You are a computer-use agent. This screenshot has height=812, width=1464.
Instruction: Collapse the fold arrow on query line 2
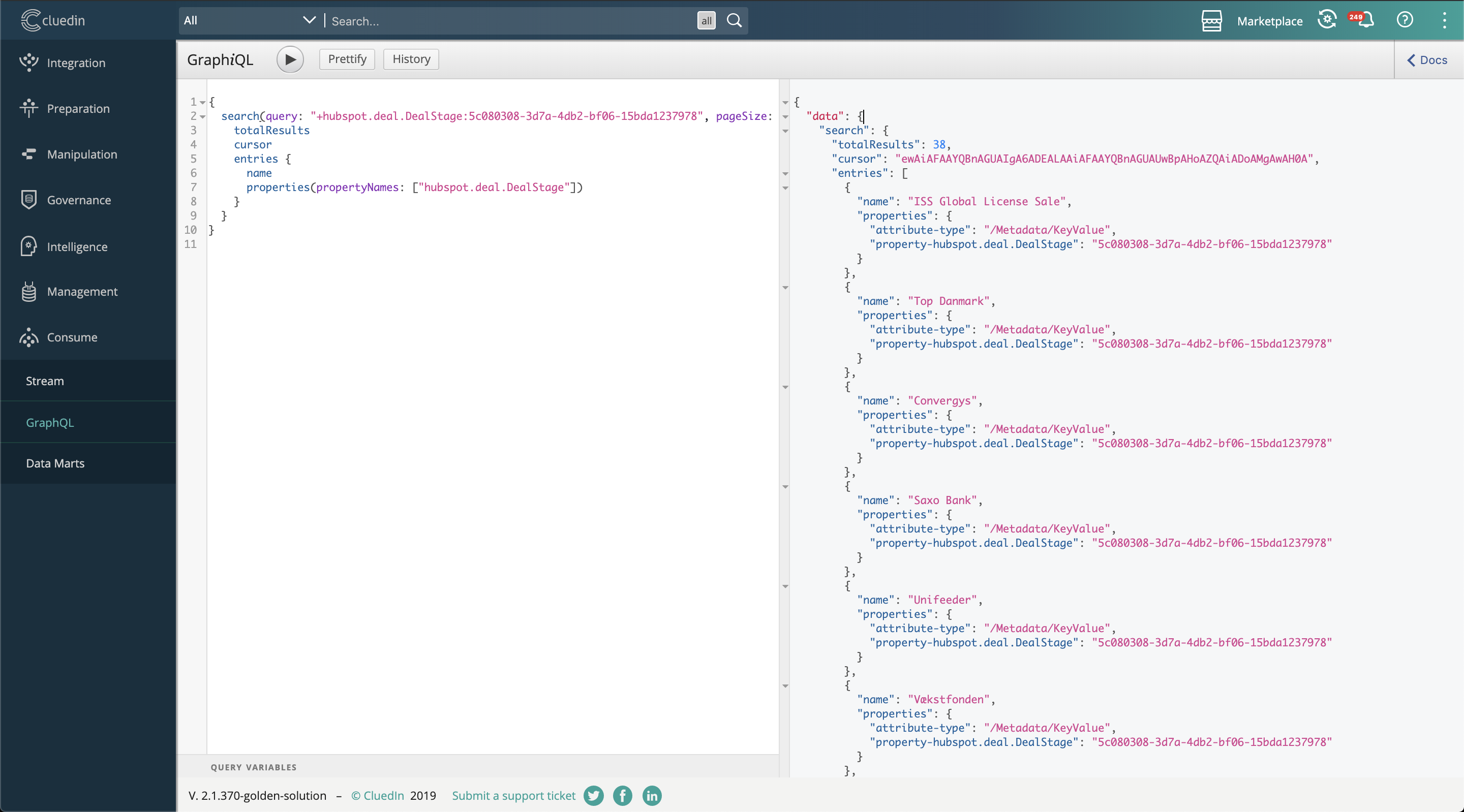(202, 116)
